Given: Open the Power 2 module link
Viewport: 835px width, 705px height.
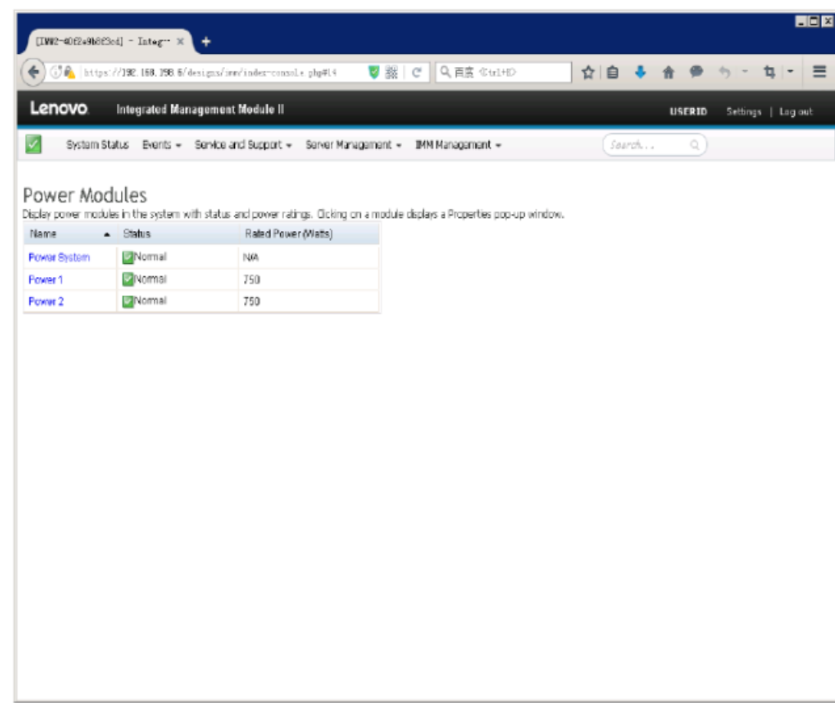Looking at the screenshot, I should point(46,301).
